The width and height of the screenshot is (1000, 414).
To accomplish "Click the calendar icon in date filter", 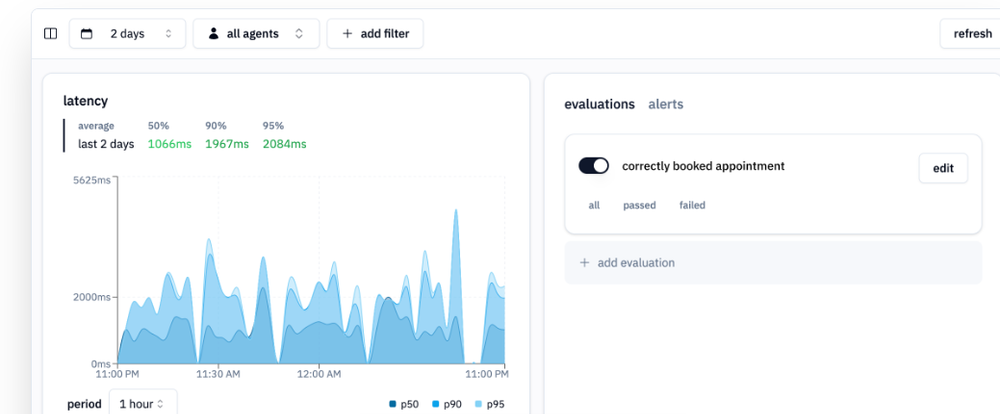I will pyautogui.click(x=87, y=34).
